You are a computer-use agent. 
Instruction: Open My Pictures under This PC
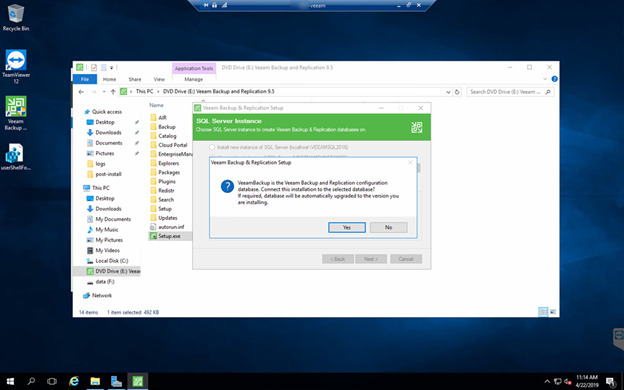click(109, 240)
